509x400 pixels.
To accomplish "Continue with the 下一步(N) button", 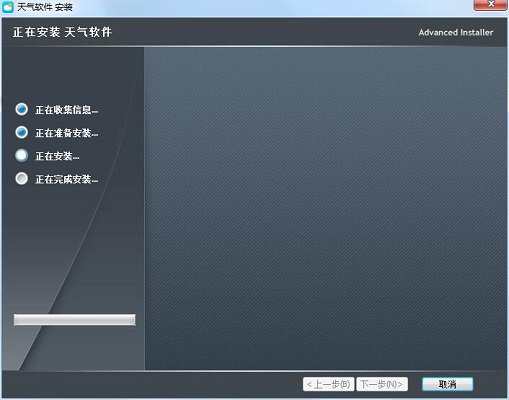I will tap(382, 384).
